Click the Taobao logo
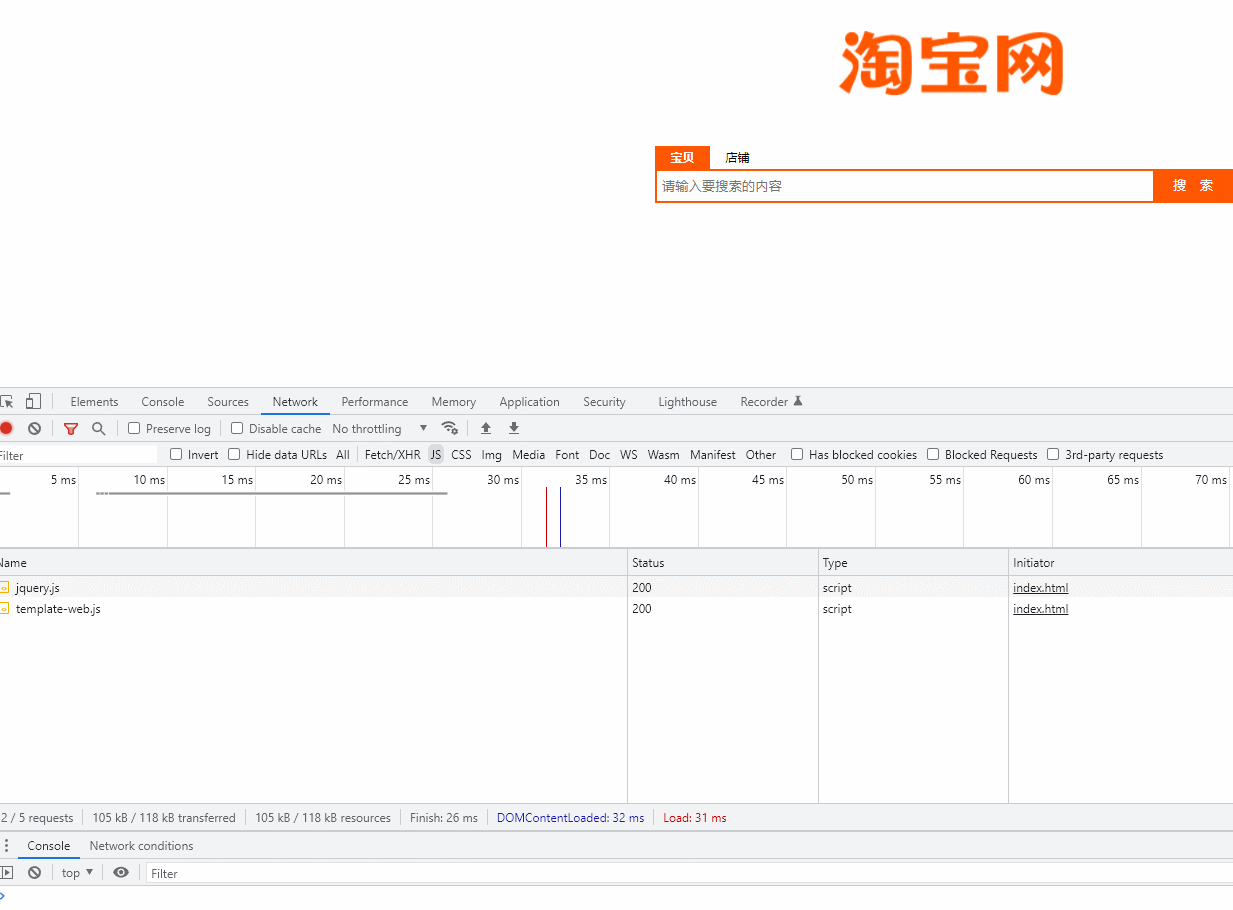1233x910 pixels. 950,62
